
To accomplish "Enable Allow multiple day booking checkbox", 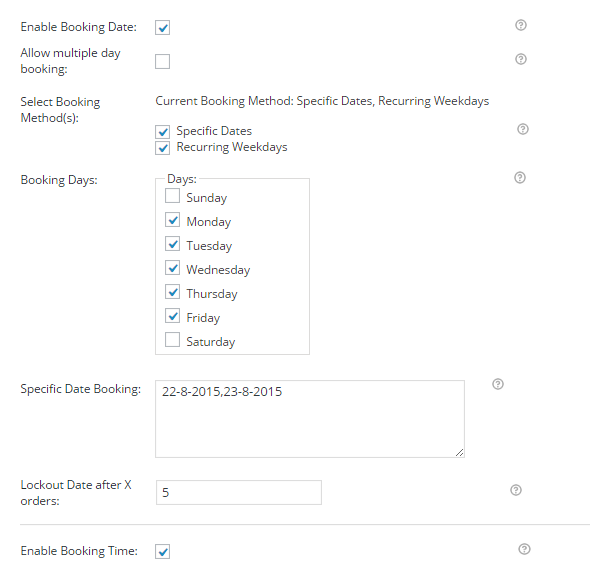I will click(x=163, y=61).
